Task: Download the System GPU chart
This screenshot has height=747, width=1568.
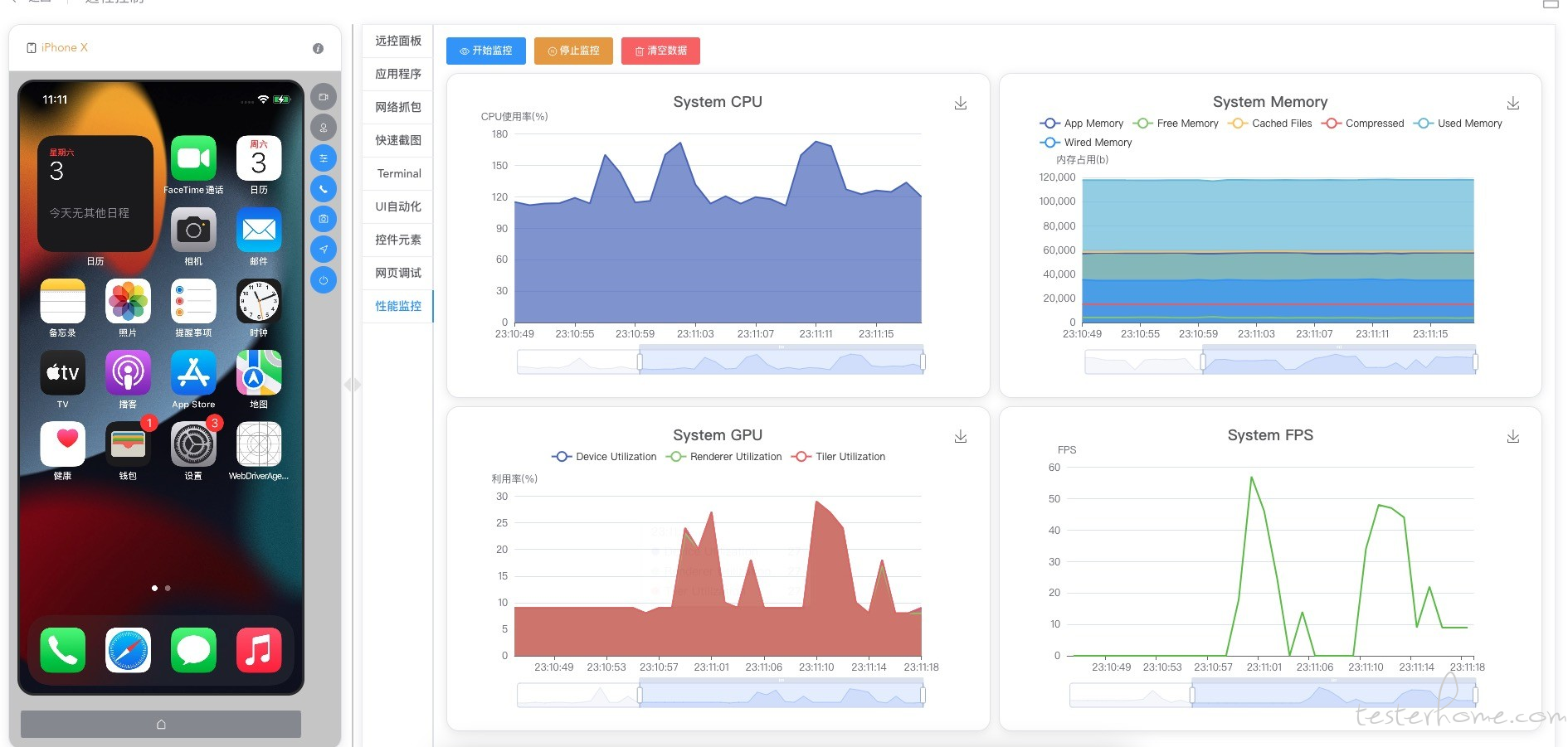Action: click(x=961, y=437)
